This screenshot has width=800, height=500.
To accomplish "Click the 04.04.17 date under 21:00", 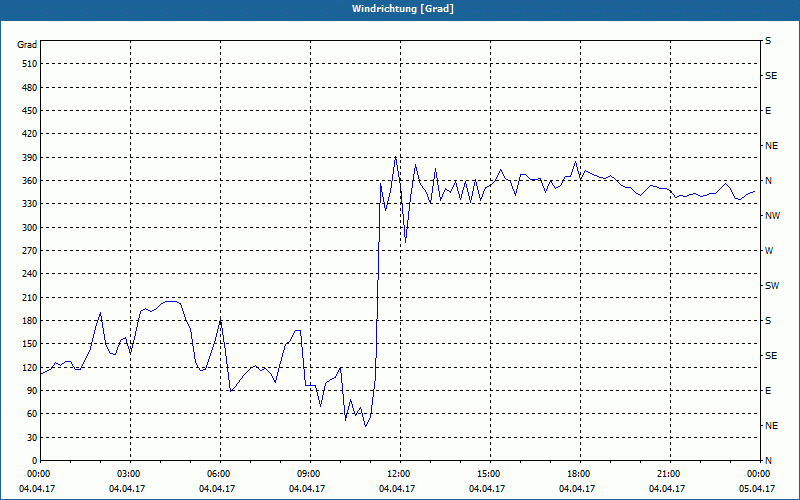I will click(x=667, y=489).
